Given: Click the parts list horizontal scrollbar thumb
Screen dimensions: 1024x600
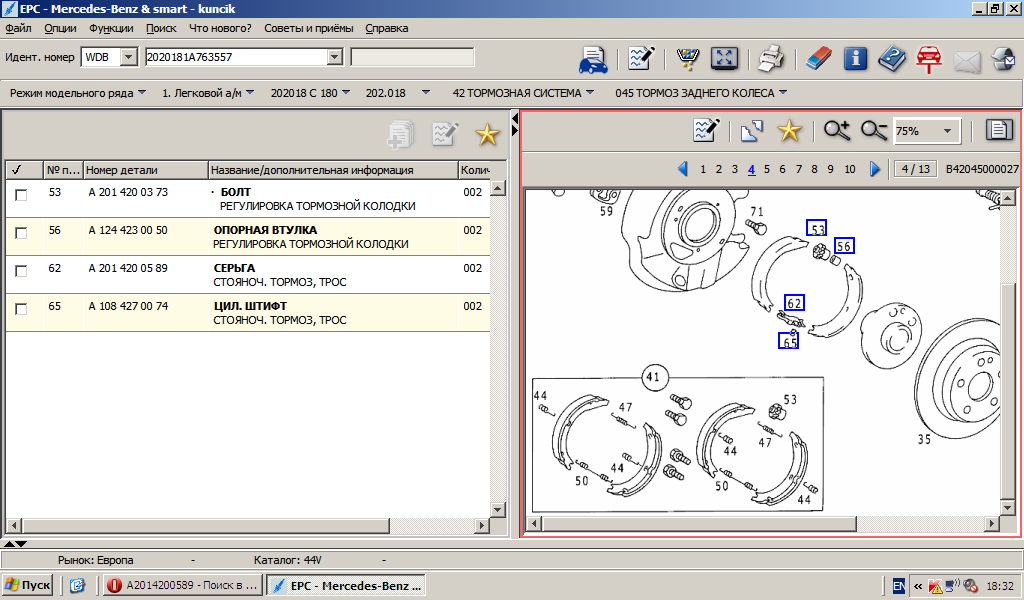Looking at the screenshot, I should pos(206,525).
